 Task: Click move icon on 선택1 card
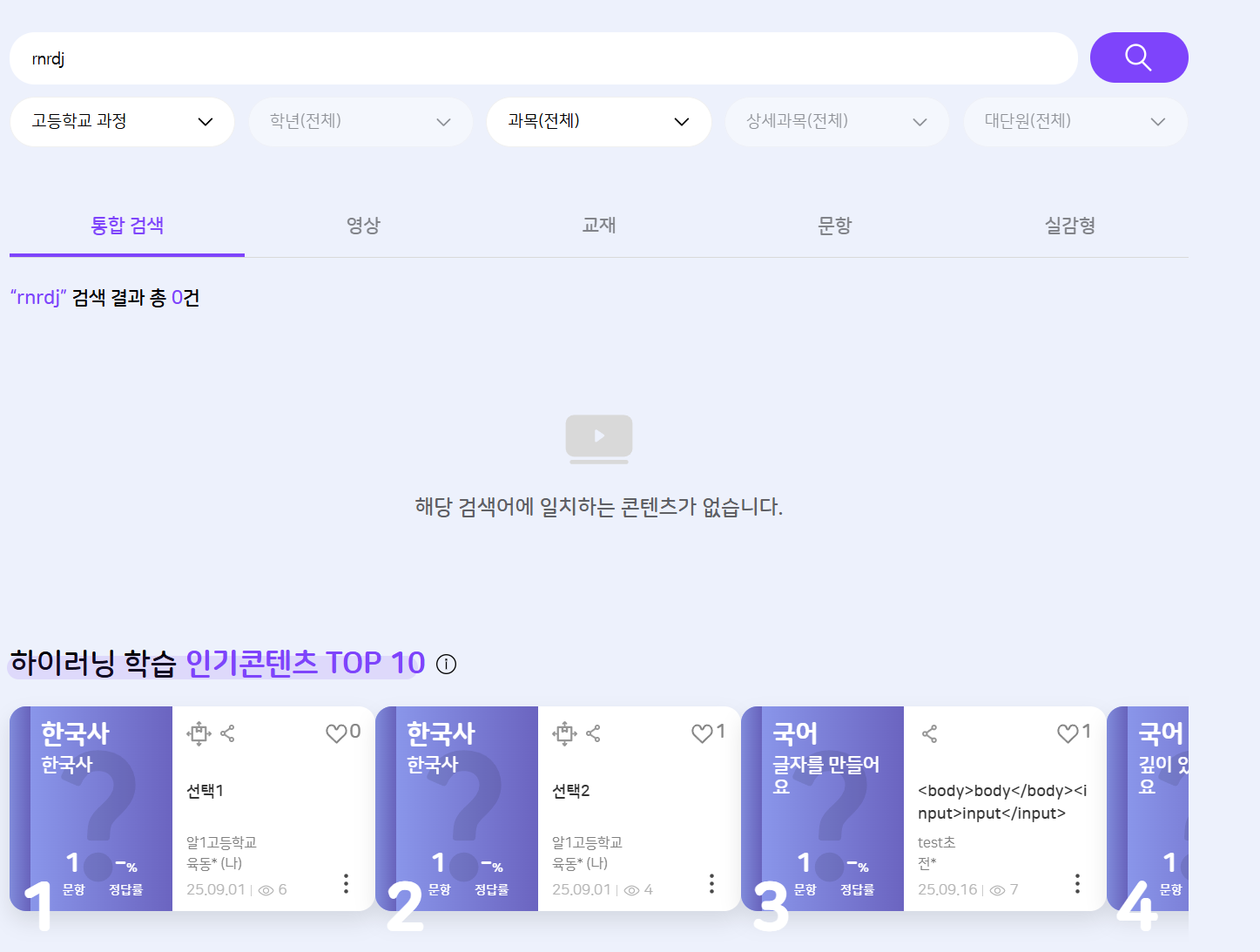199,733
